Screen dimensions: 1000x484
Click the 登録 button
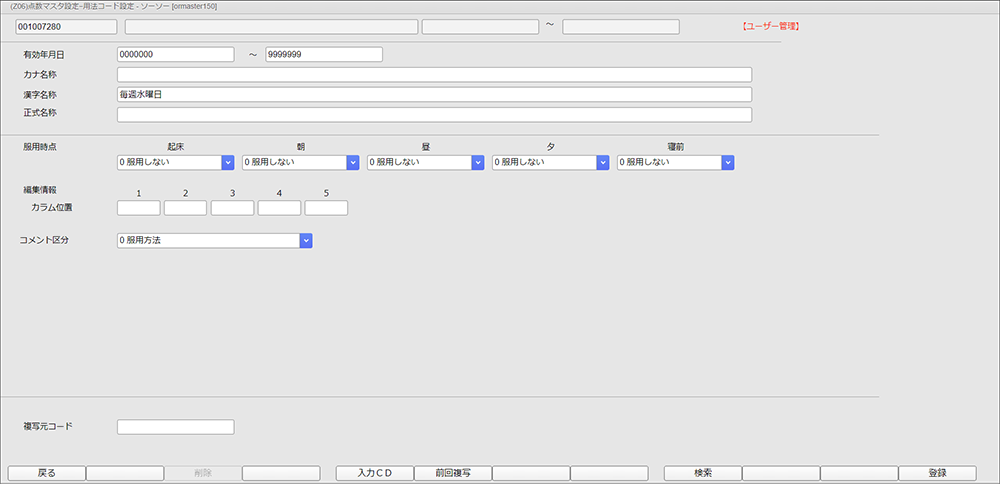pyautogui.click(x=937, y=473)
